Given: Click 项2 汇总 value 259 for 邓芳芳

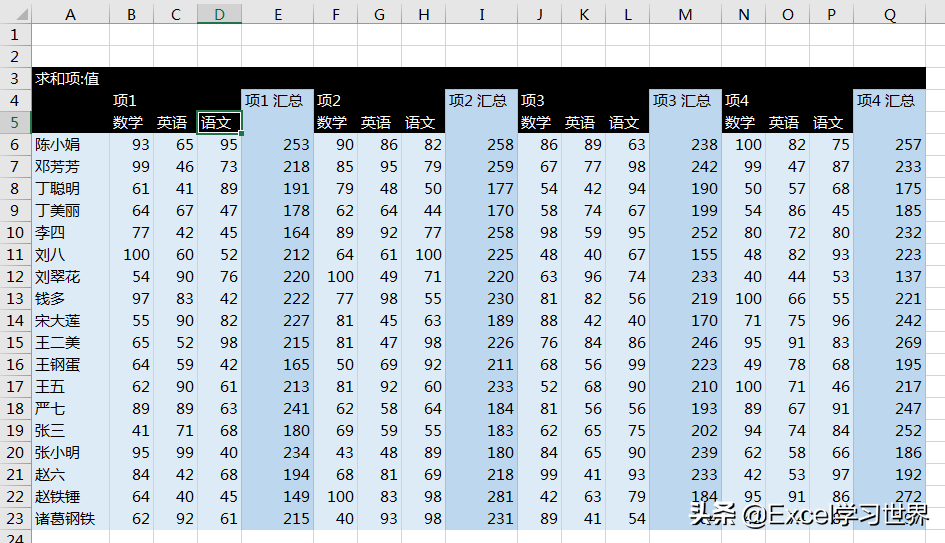Looking at the screenshot, I should 482,166.
